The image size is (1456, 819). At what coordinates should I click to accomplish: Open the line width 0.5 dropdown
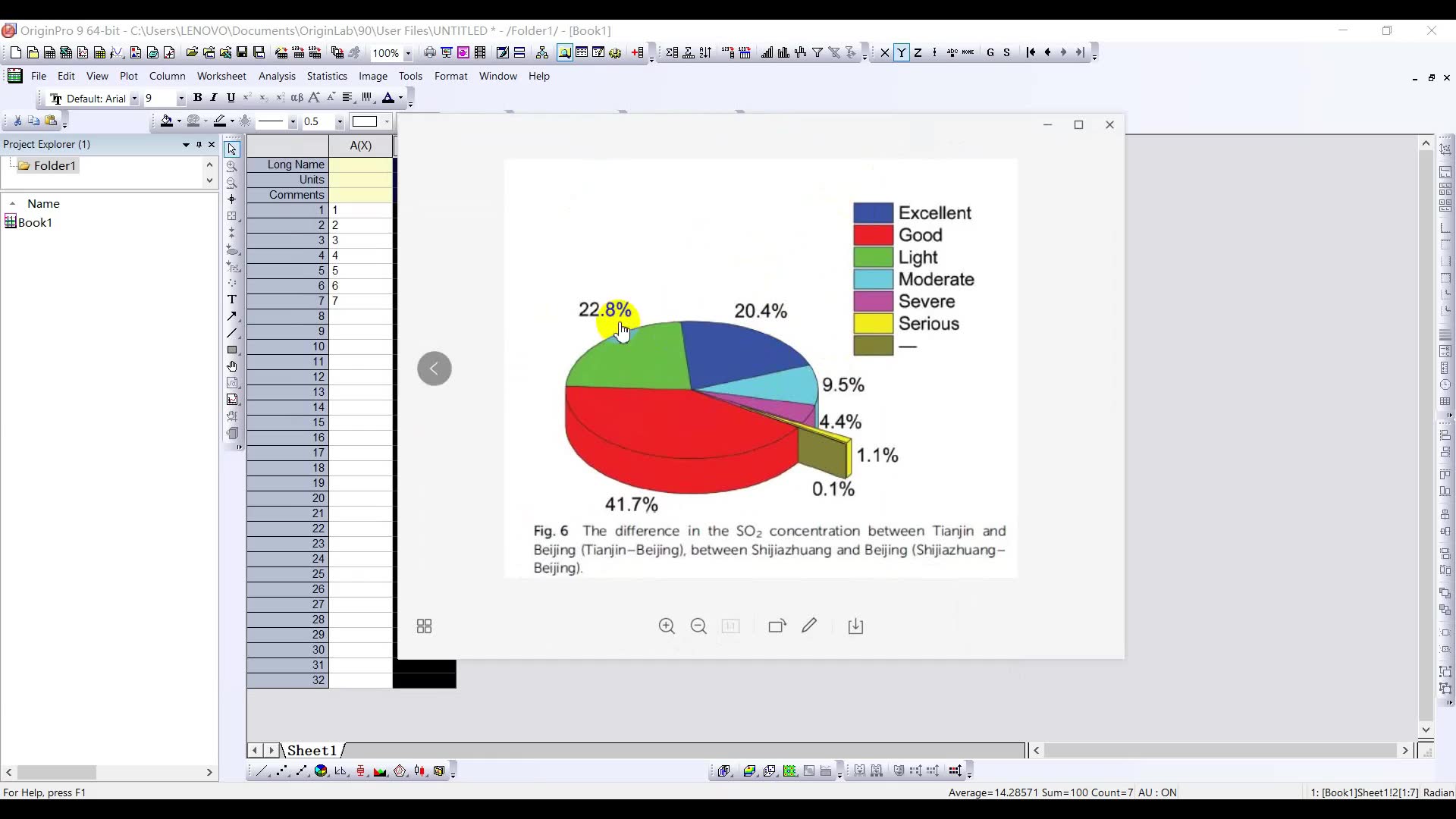pyautogui.click(x=339, y=122)
